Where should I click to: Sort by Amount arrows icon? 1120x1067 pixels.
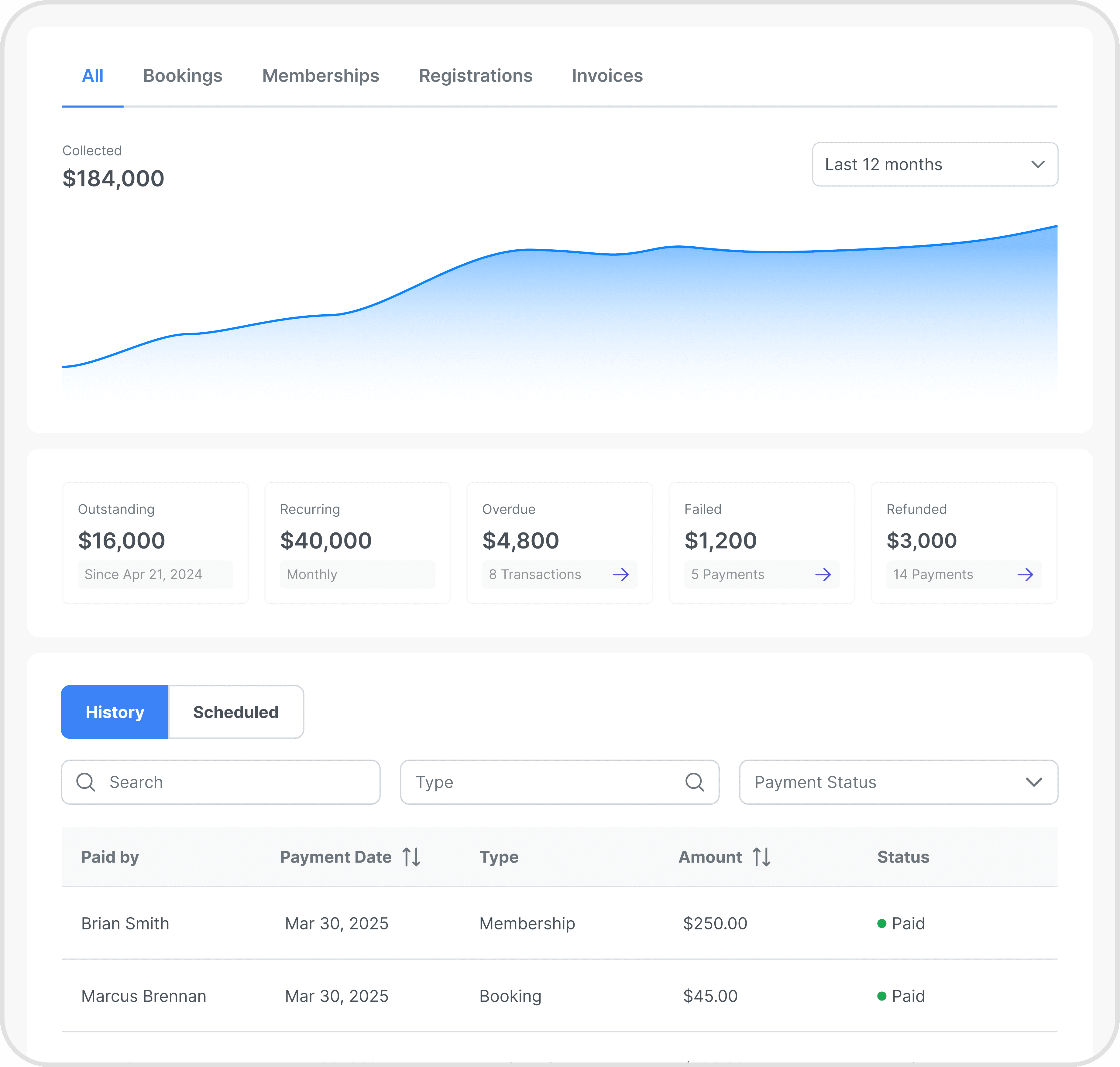pos(761,857)
